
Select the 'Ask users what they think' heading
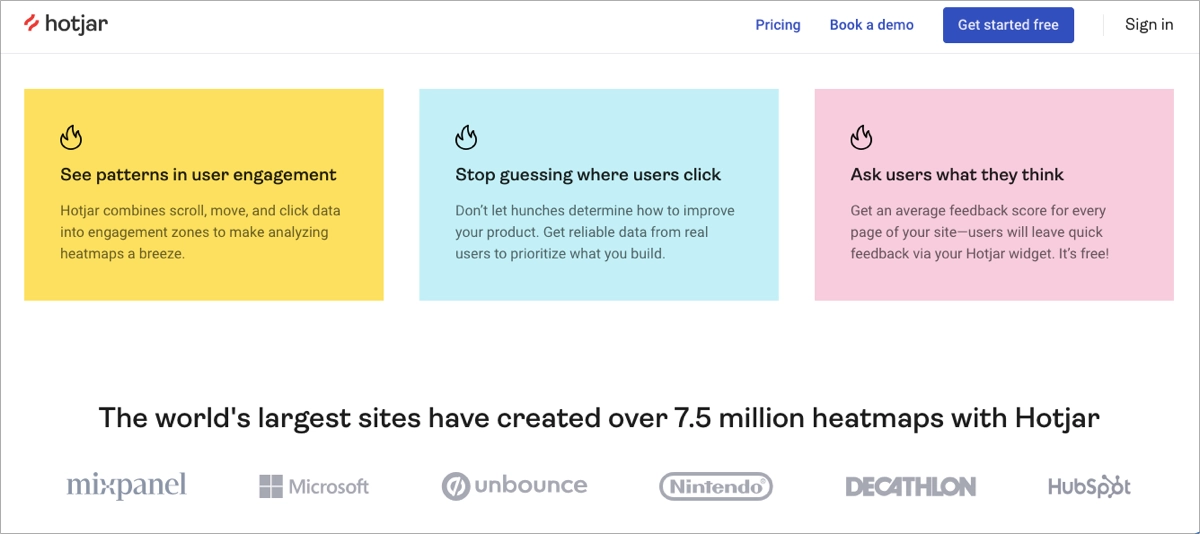click(957, 175)
